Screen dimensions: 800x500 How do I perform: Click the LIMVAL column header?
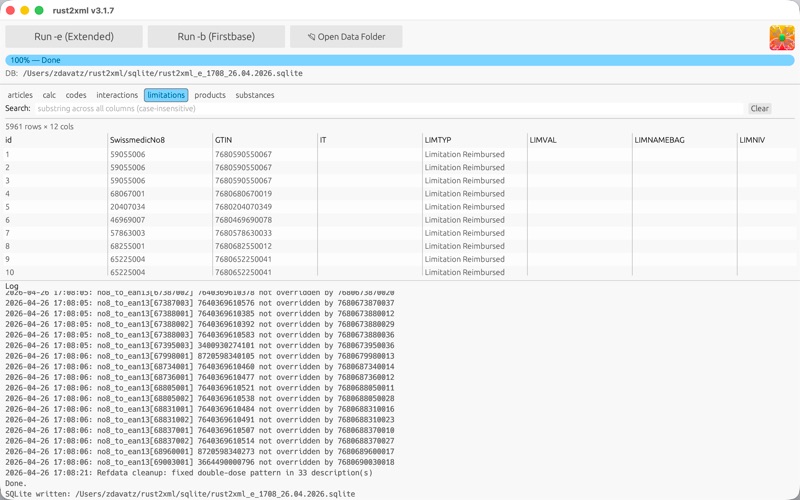tap(543, 140)
